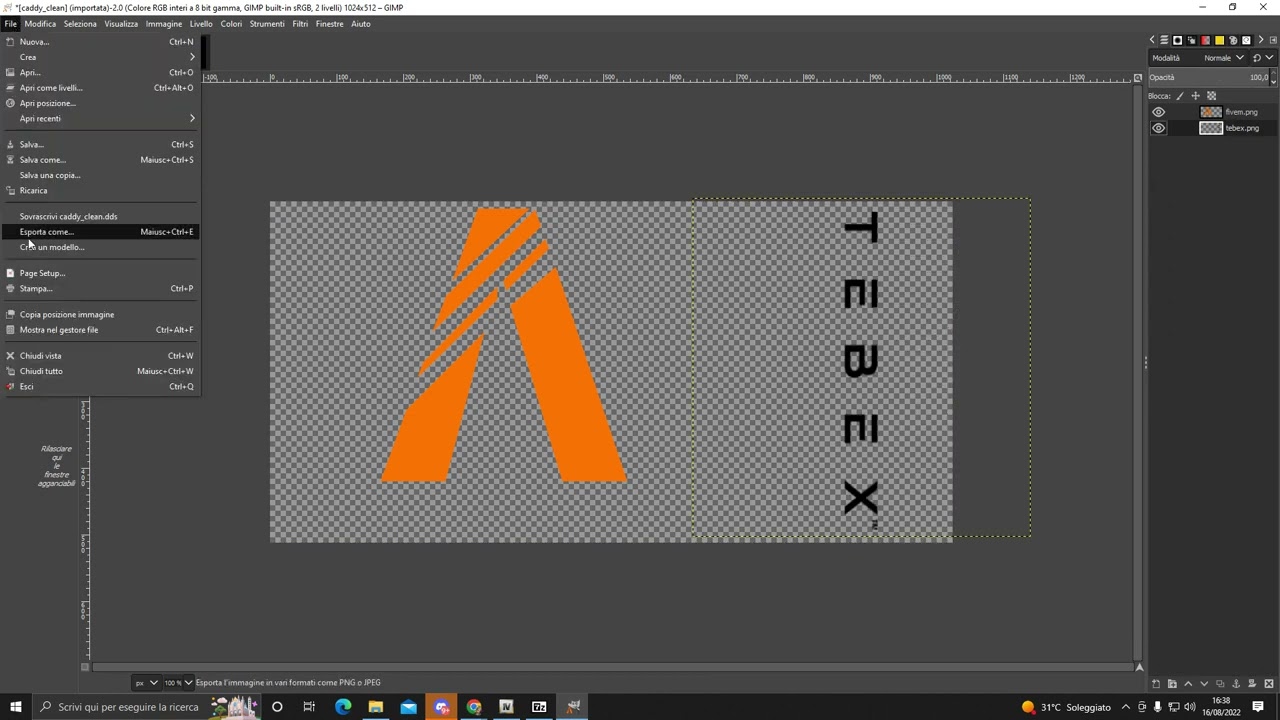Open Windows Start menu
This screenshot has height=720, width=1280.
(x=15, y=707)
